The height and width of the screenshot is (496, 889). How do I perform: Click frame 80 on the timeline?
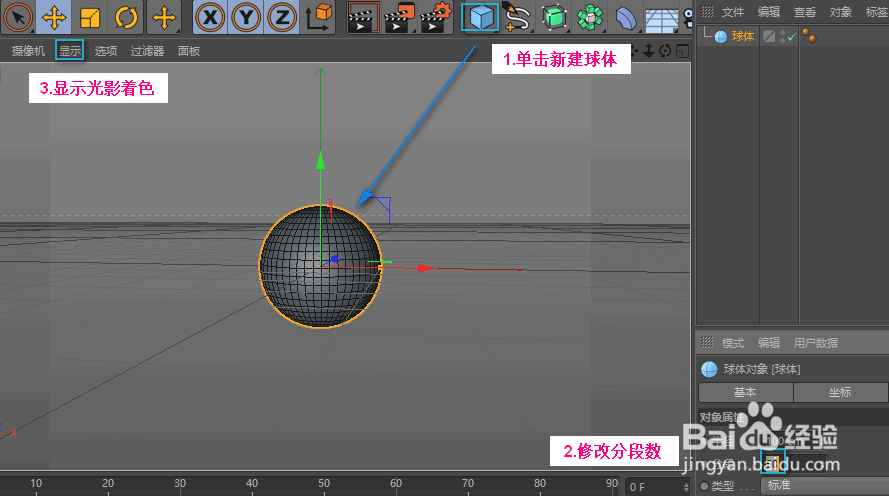coord(540,484)
